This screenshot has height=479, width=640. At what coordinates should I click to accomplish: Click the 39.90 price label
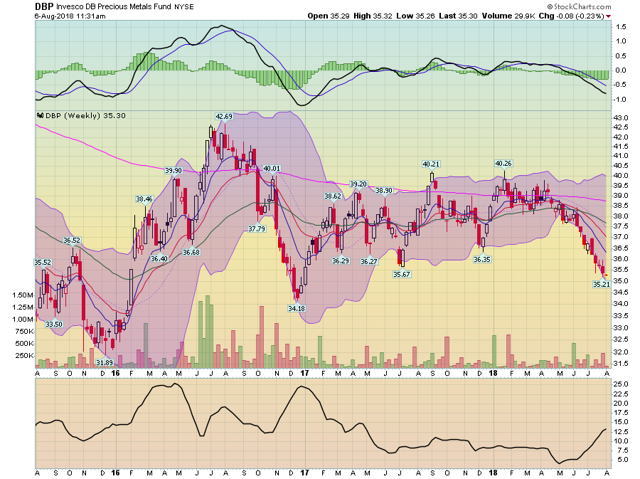point(173,171)
